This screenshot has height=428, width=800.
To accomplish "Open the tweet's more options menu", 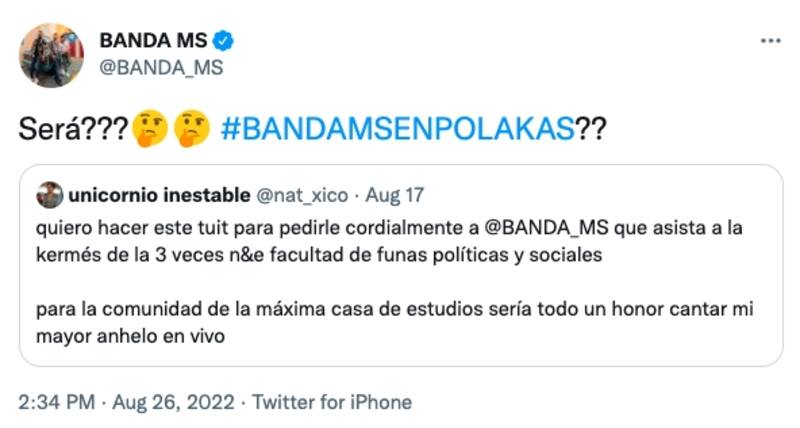I will [770, 41].
